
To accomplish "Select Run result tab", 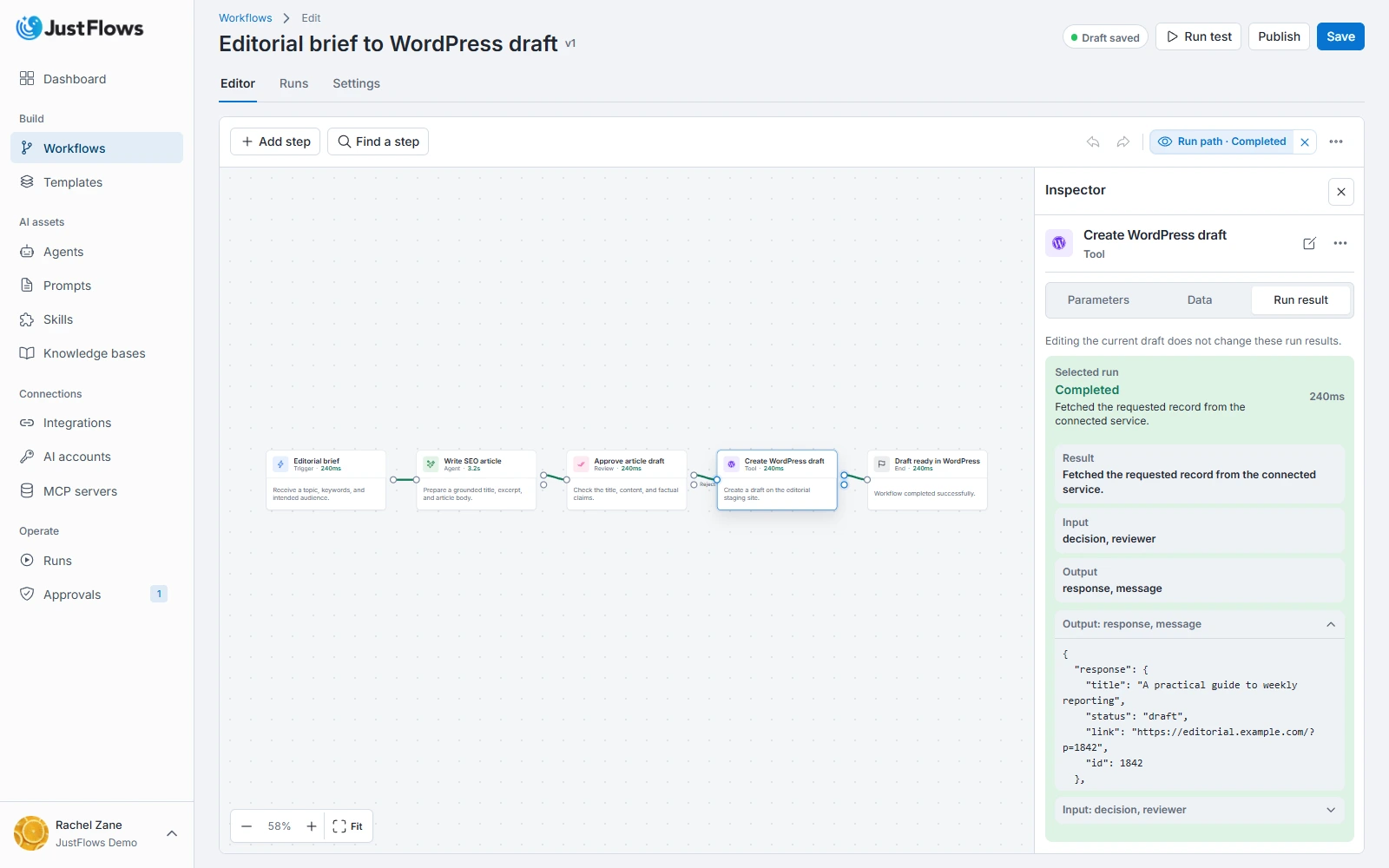I will 1300,300.
